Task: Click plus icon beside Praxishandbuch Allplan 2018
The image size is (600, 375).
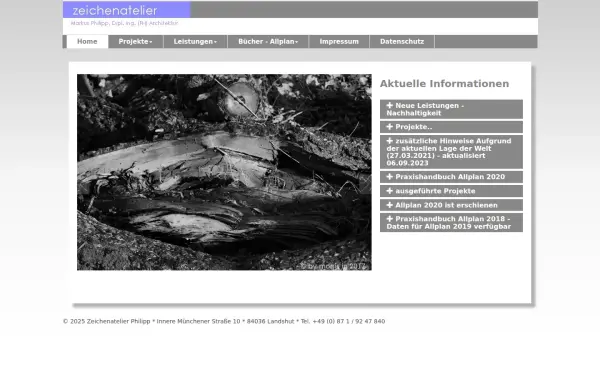Action: 390,219
